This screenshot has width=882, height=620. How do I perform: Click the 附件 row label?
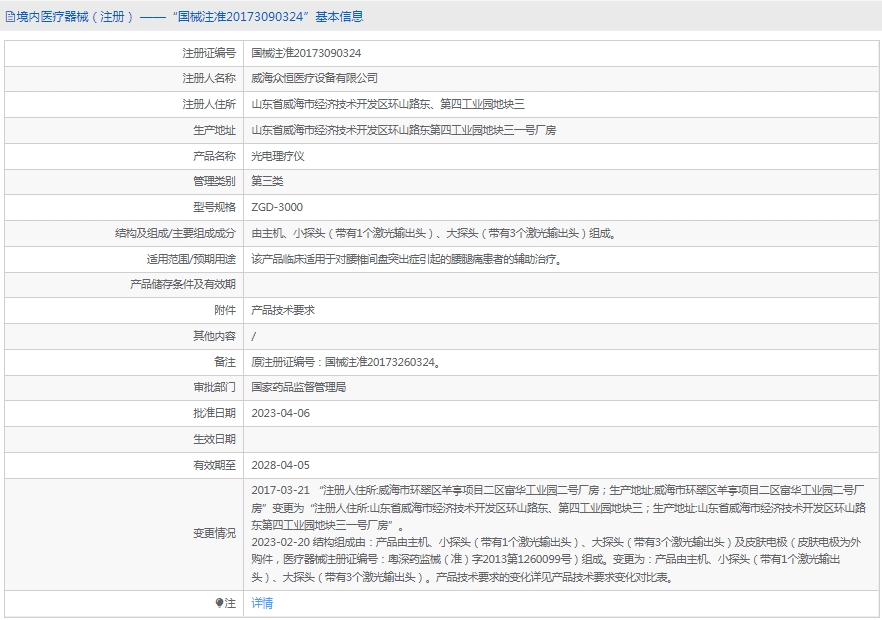tap(225, 310)
